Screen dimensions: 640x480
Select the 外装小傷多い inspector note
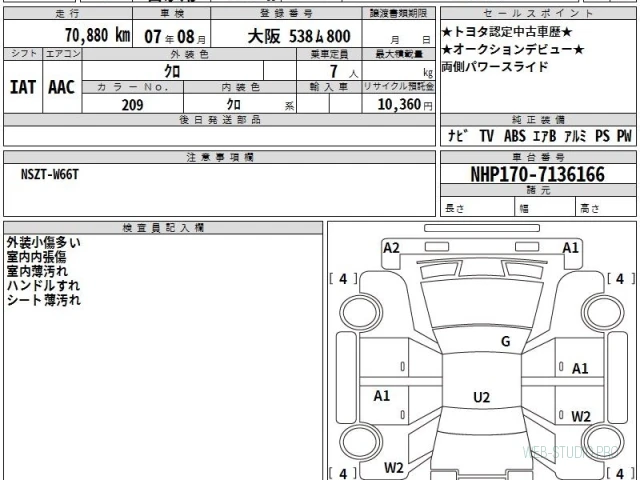coord(44,242)
